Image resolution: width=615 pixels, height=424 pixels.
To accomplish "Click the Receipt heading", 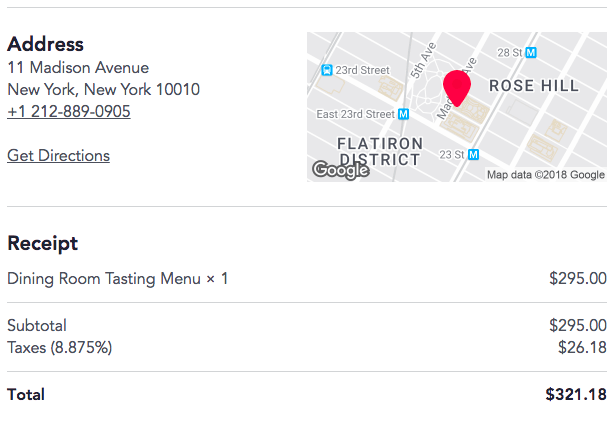I will tap(43, 244).
